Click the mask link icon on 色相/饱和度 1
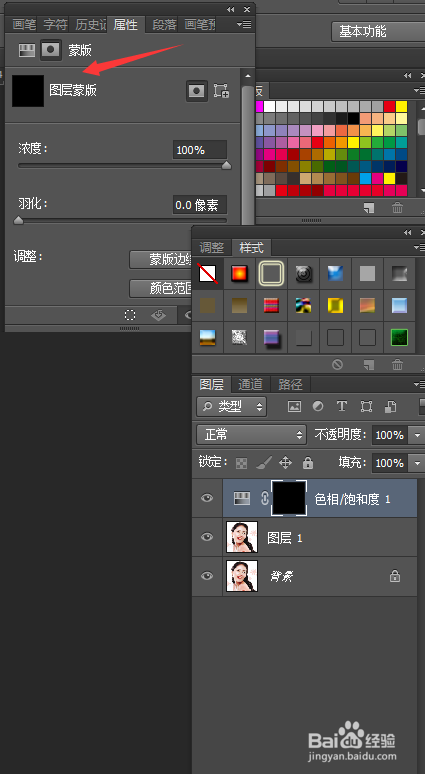 264,499
